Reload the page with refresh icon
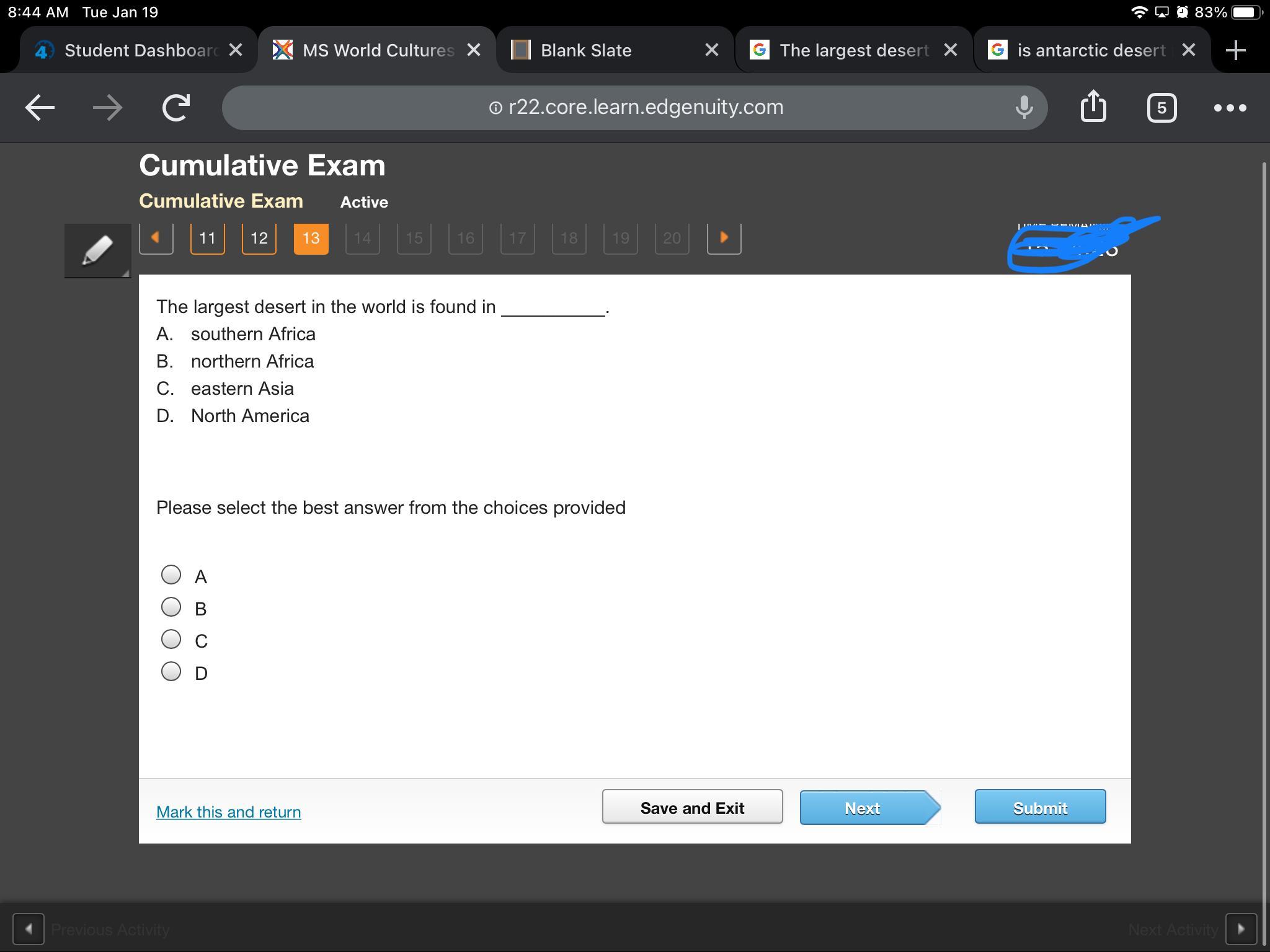 (176, 108)
